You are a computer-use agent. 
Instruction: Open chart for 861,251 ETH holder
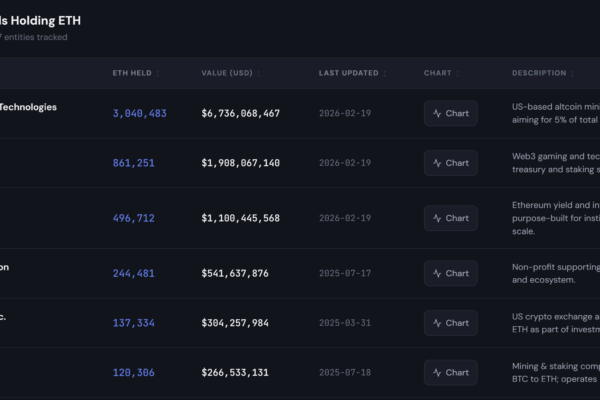[x=450, y=163]
